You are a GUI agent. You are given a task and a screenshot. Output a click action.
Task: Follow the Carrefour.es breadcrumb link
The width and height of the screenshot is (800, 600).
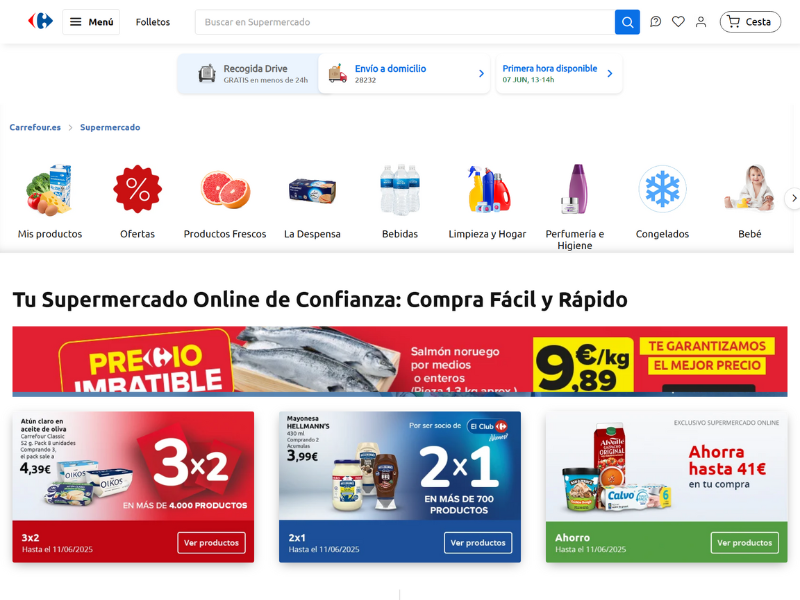pyautogui.click(x=35, y=127)
